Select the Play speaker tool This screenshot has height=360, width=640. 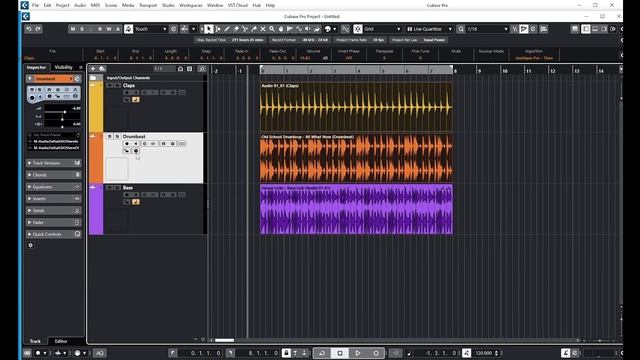point(308,29)
